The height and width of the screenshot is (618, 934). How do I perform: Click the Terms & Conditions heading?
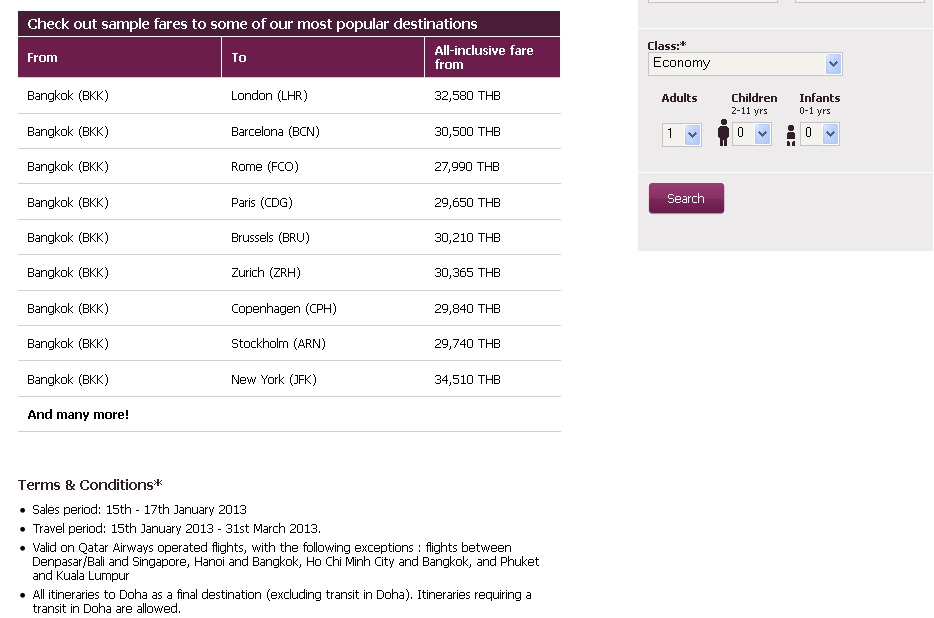click(90, 485)
